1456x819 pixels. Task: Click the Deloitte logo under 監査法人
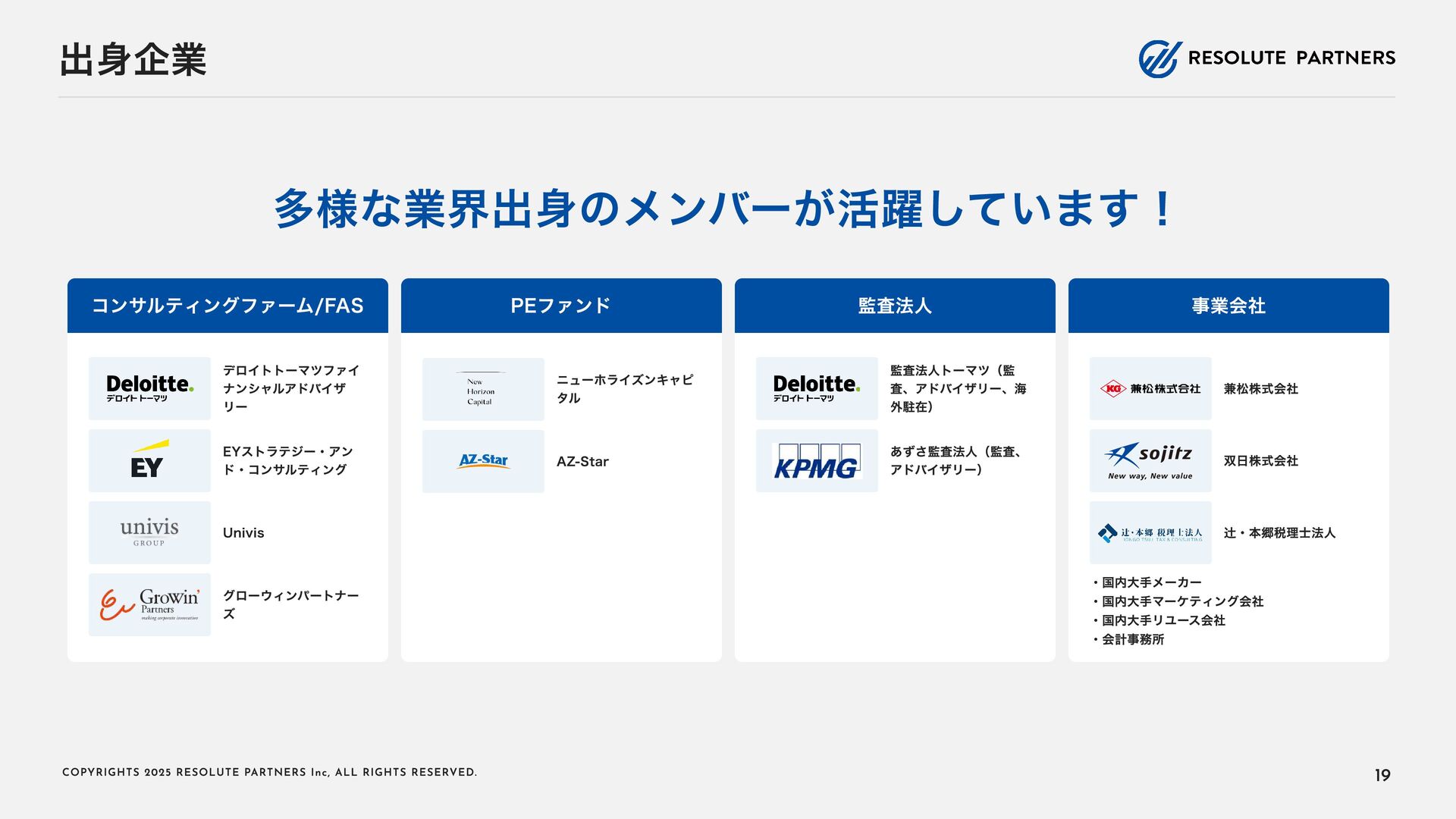(x=817, y=388)
